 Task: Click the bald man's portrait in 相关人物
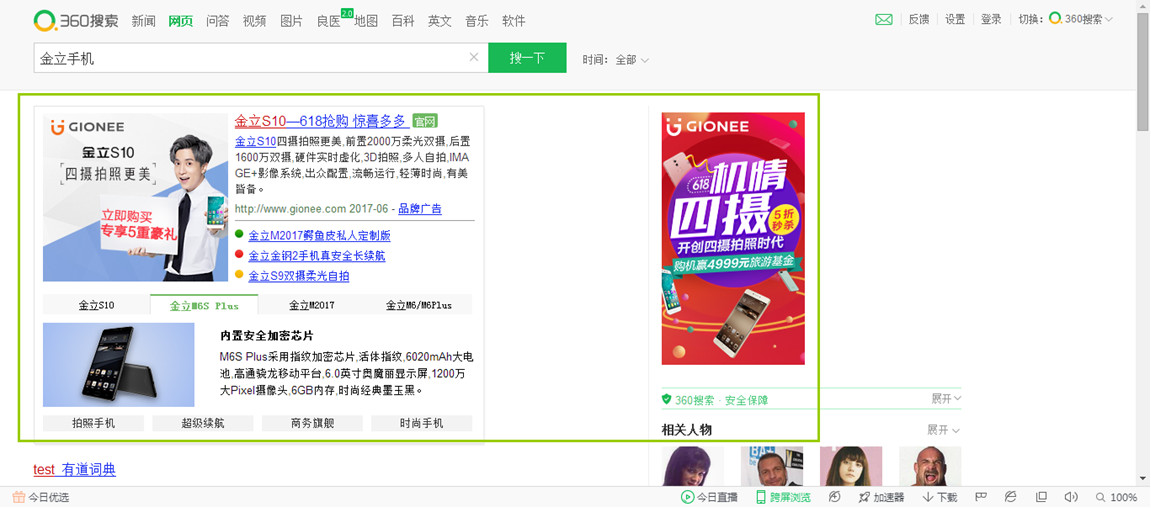(930, 466)
